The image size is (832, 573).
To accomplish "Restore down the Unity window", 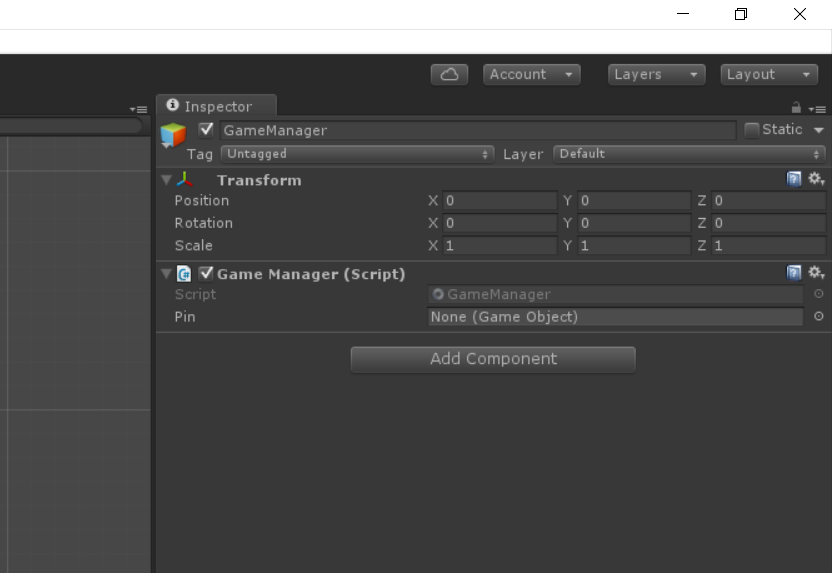I will tap(741, 14).
